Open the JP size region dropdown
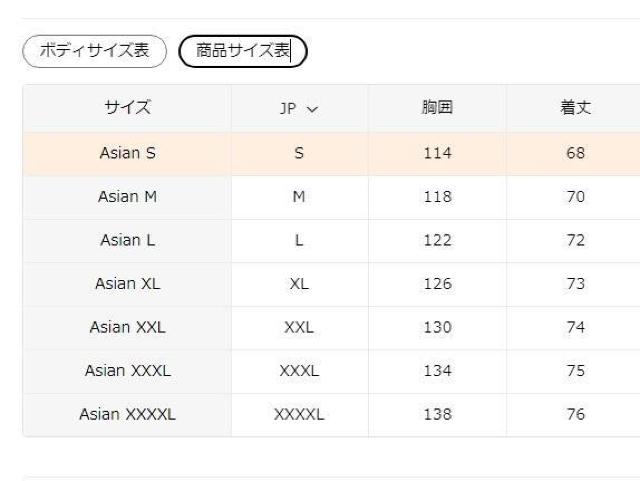This screenshot has height=481, width=640. pos(298,108)
